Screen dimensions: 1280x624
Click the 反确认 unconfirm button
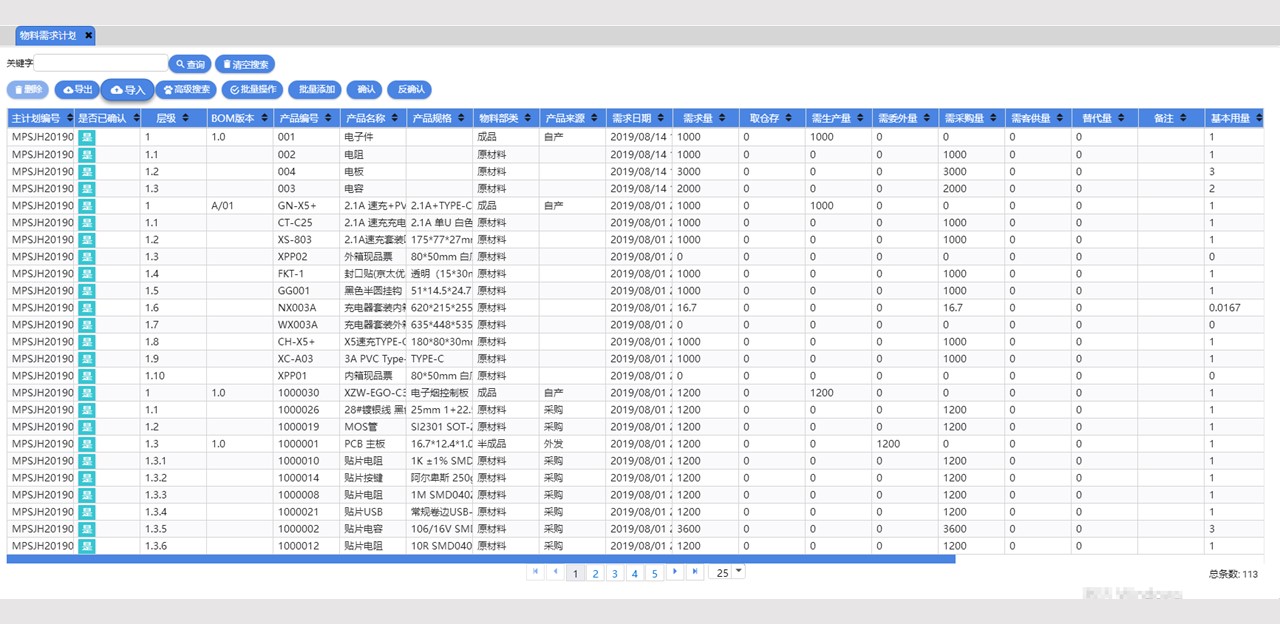411,89
